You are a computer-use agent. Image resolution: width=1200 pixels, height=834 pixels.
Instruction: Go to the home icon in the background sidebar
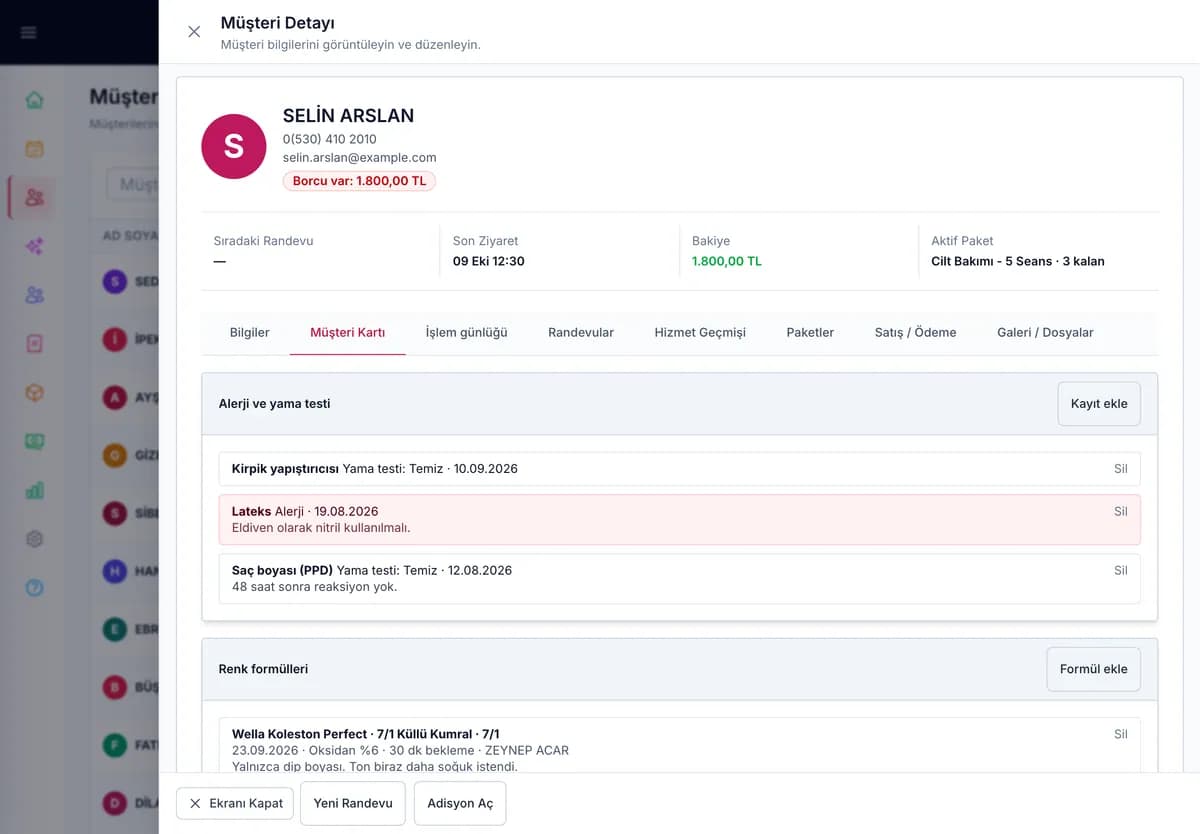(35, 100)
